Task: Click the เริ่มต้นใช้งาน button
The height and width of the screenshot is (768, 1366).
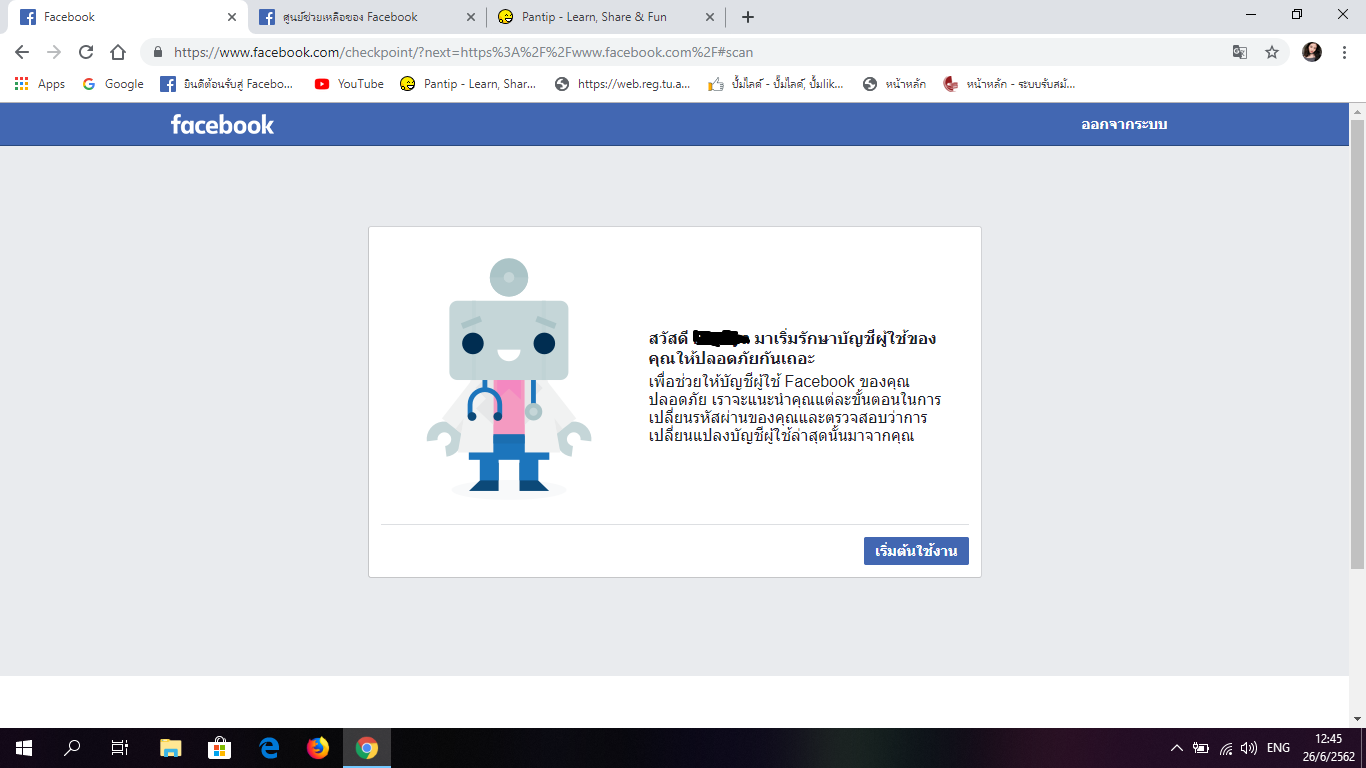Action: (916, 551)
